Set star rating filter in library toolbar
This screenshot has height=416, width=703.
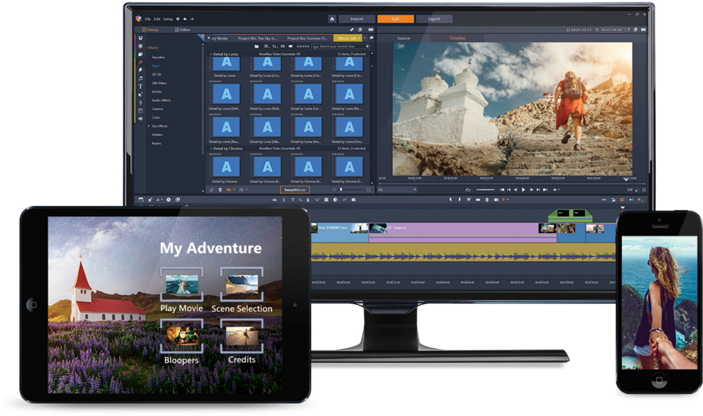tap(303, 46)
